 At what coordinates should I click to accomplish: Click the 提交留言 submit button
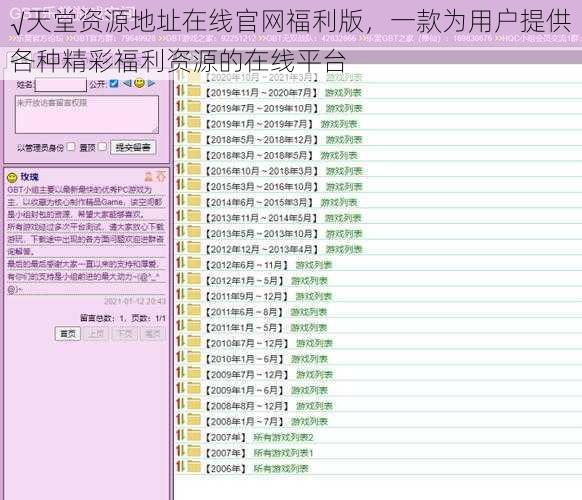coord(133,147)
